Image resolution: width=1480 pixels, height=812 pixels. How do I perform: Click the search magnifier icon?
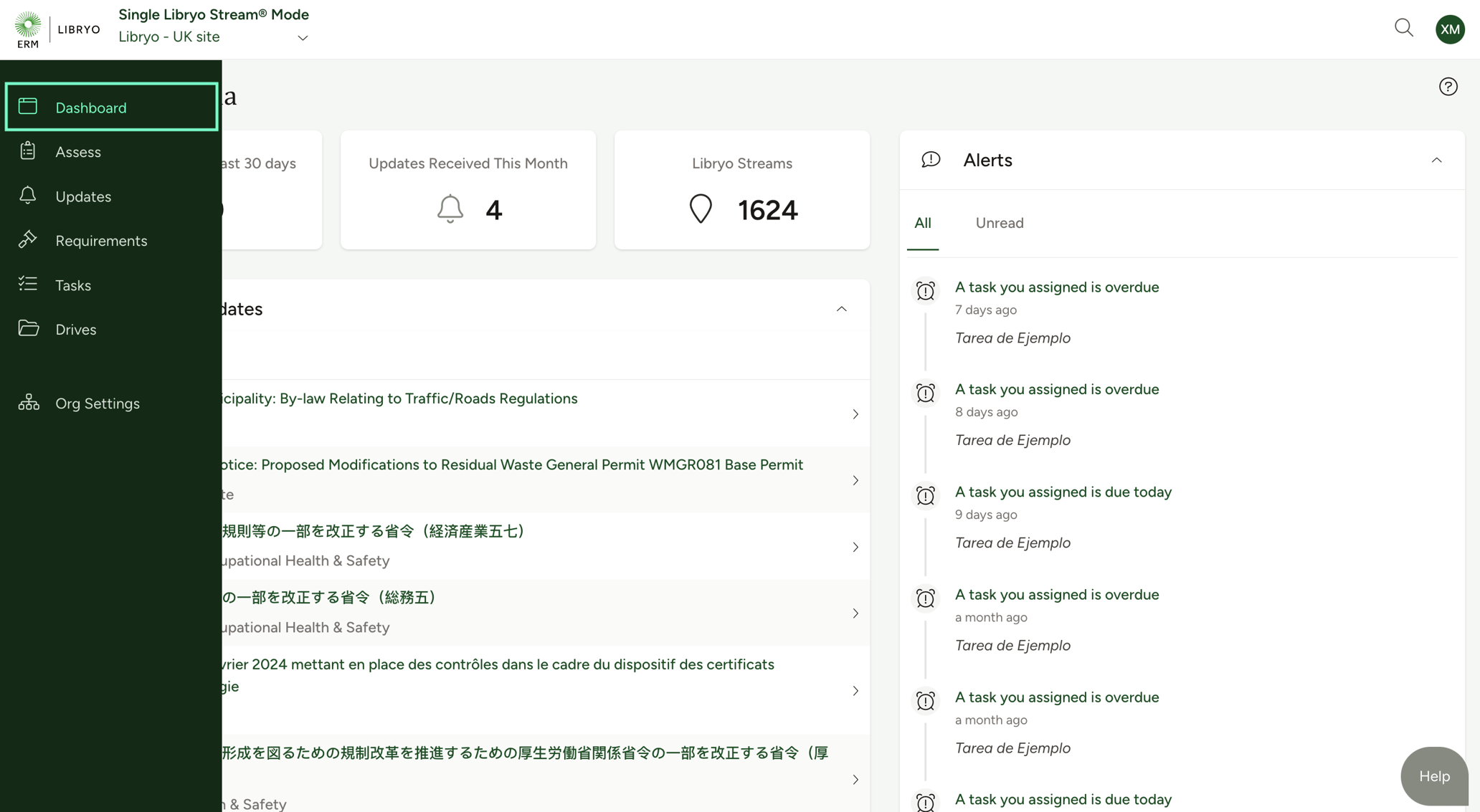[x=1403, y=27]
